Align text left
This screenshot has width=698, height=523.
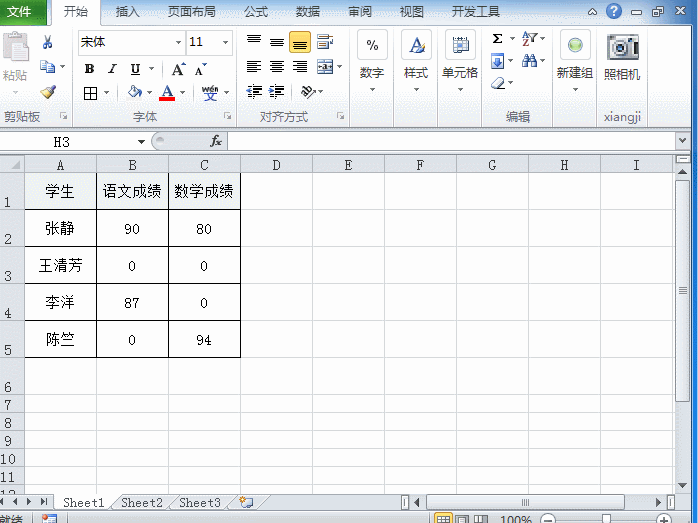[254, 67]
